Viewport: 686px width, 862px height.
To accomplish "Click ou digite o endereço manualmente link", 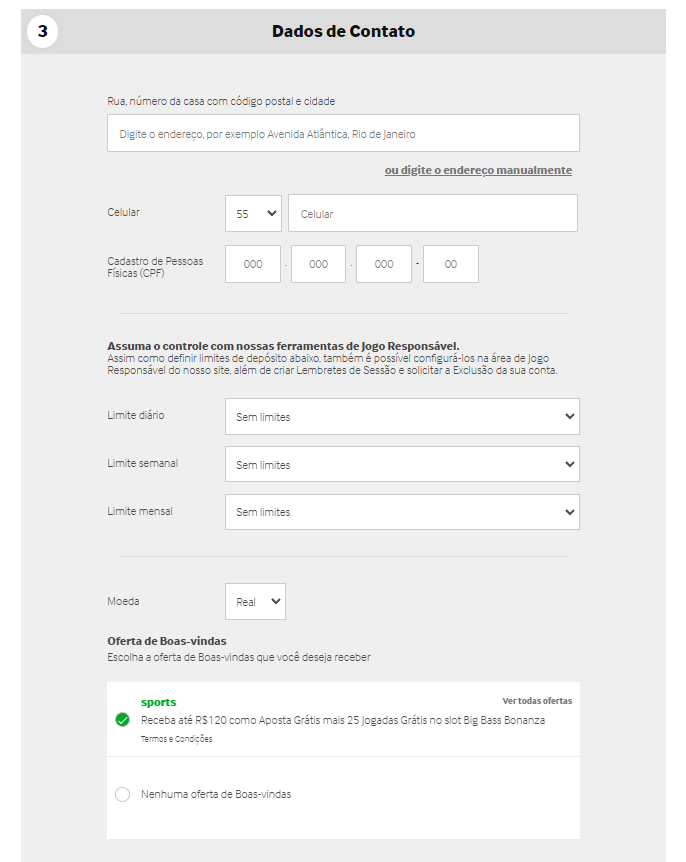I will click(478, 170).
